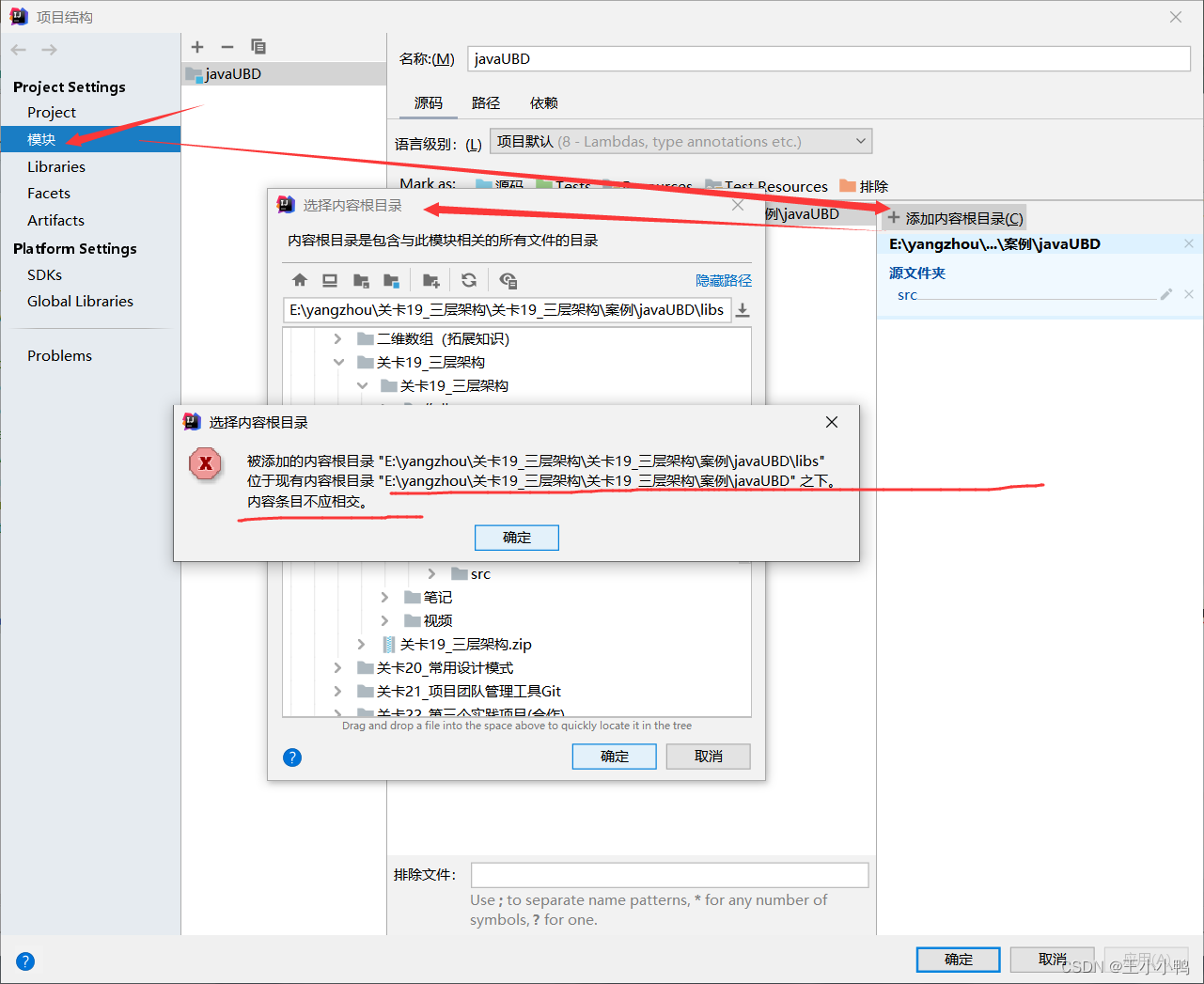Remove selected module with minus icon
Screen dimensions: 1204x984
[227, 47]
